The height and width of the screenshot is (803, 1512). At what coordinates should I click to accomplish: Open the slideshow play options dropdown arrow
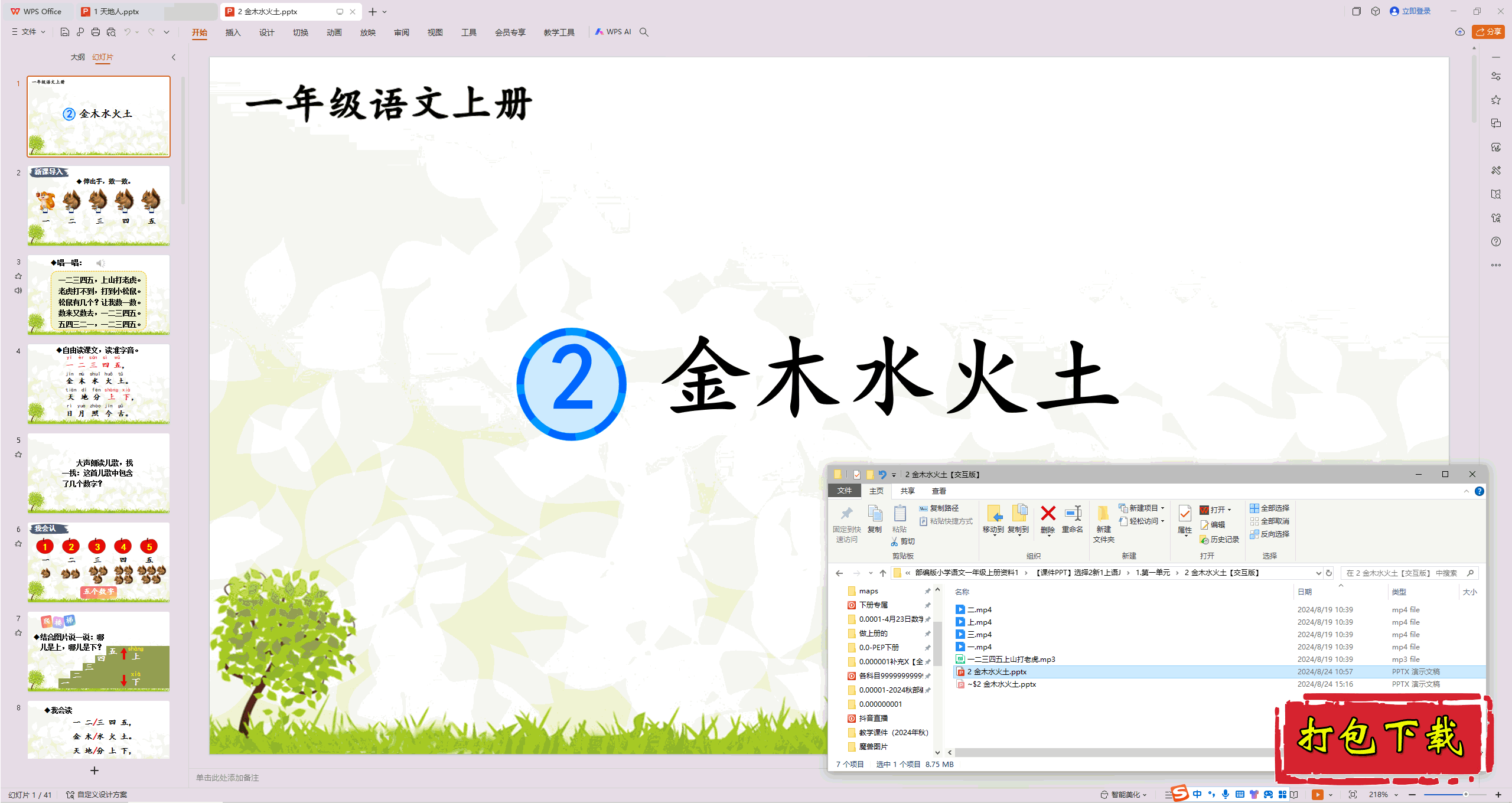[x=1330, y=795]
